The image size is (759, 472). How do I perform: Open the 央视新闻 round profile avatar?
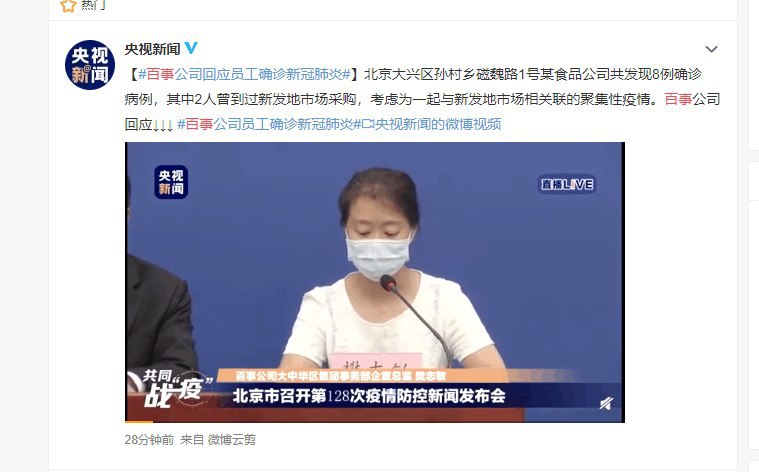(x=90, y=65)
